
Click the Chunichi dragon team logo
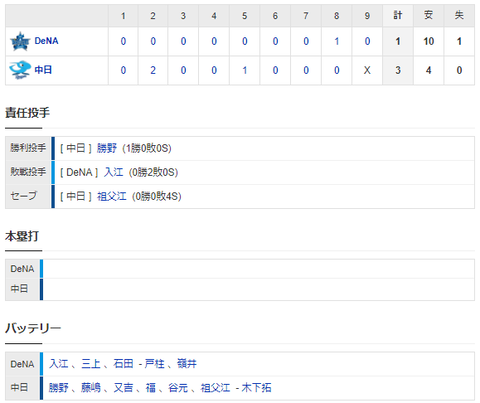click(20, 70)
